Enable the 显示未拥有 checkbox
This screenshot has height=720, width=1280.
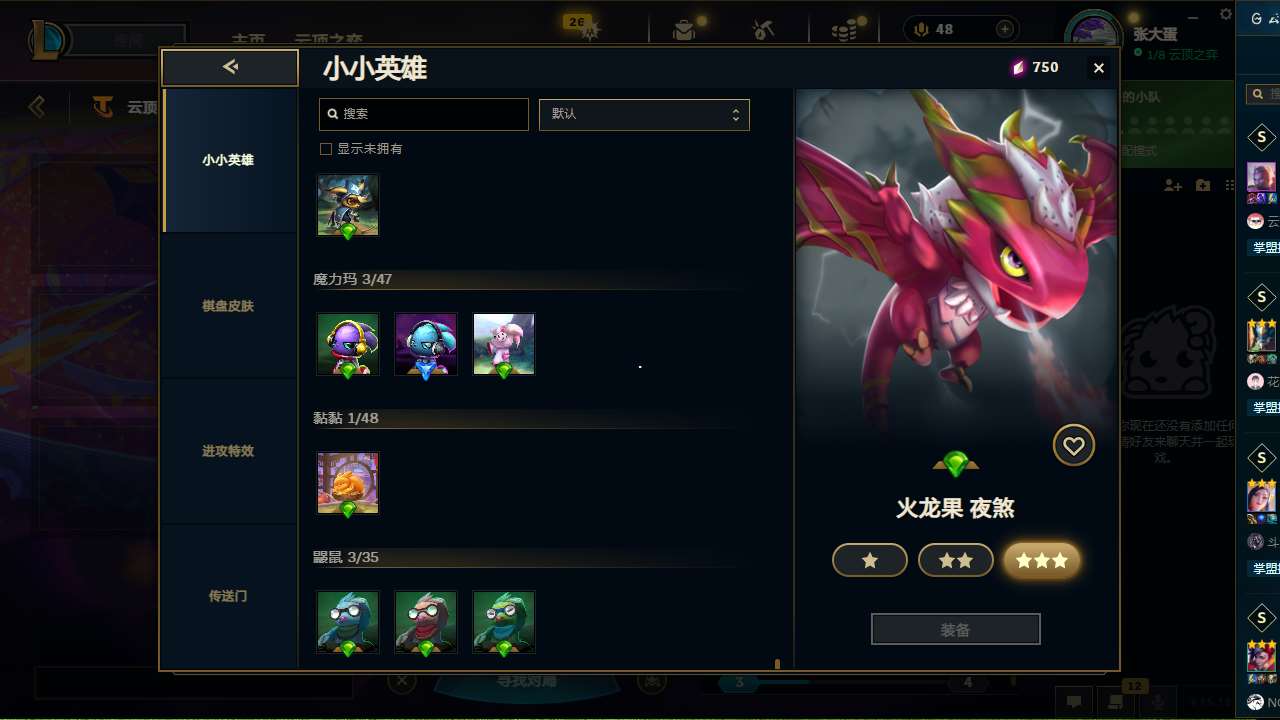coord(325,149)
